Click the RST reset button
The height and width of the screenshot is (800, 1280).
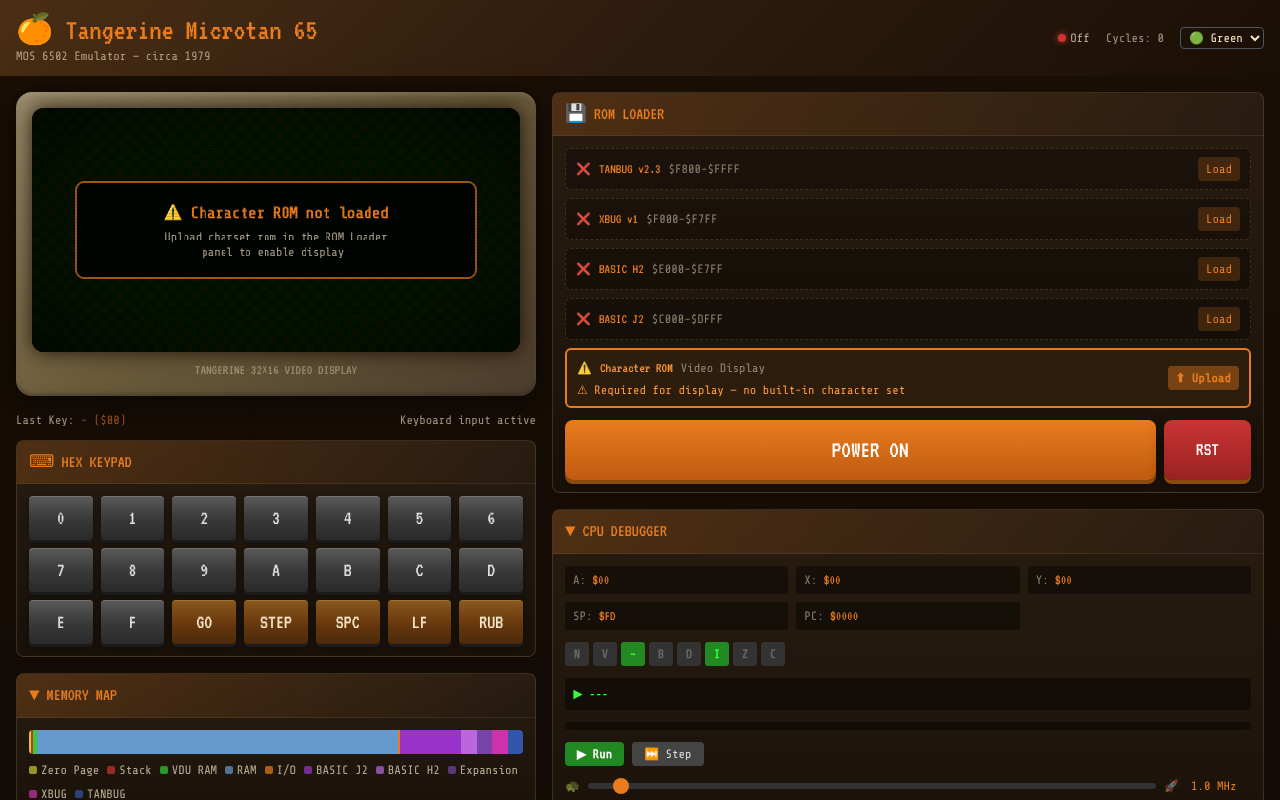[x=1207, y=450]
